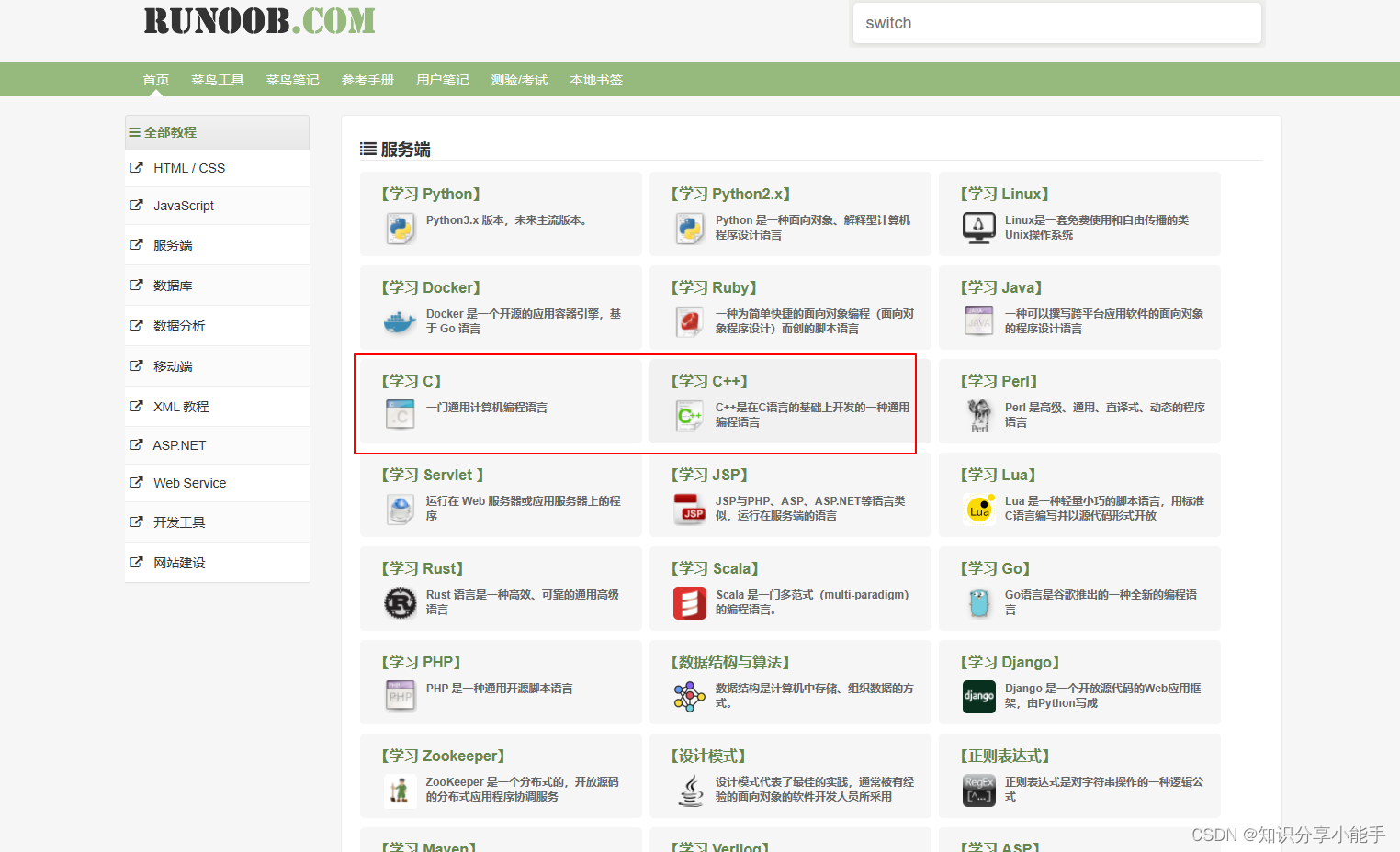Viewport: 1400px width, 852px height.
Task: Open the 【学习 Rust】 title link
Action: 423,568
